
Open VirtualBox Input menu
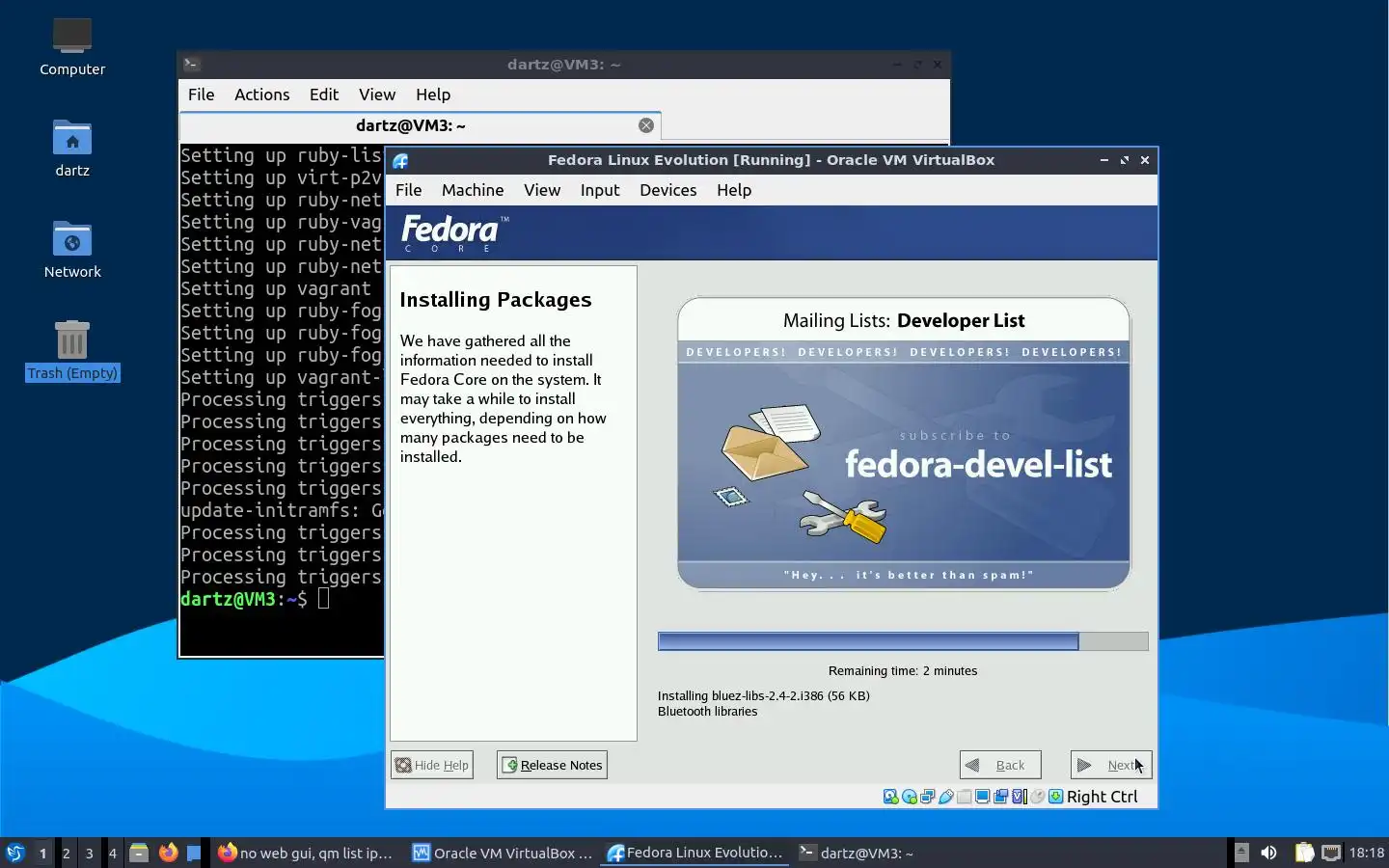(x=600, y=190)
